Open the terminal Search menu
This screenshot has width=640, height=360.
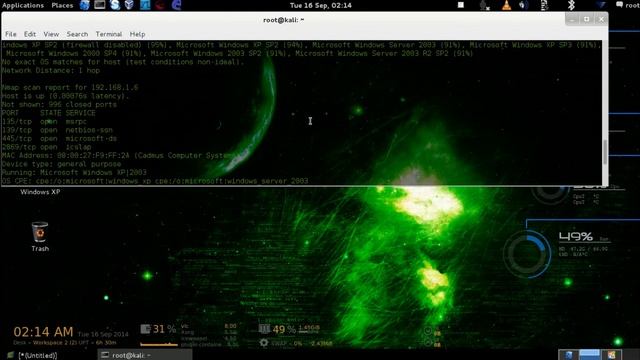(77, 34)
